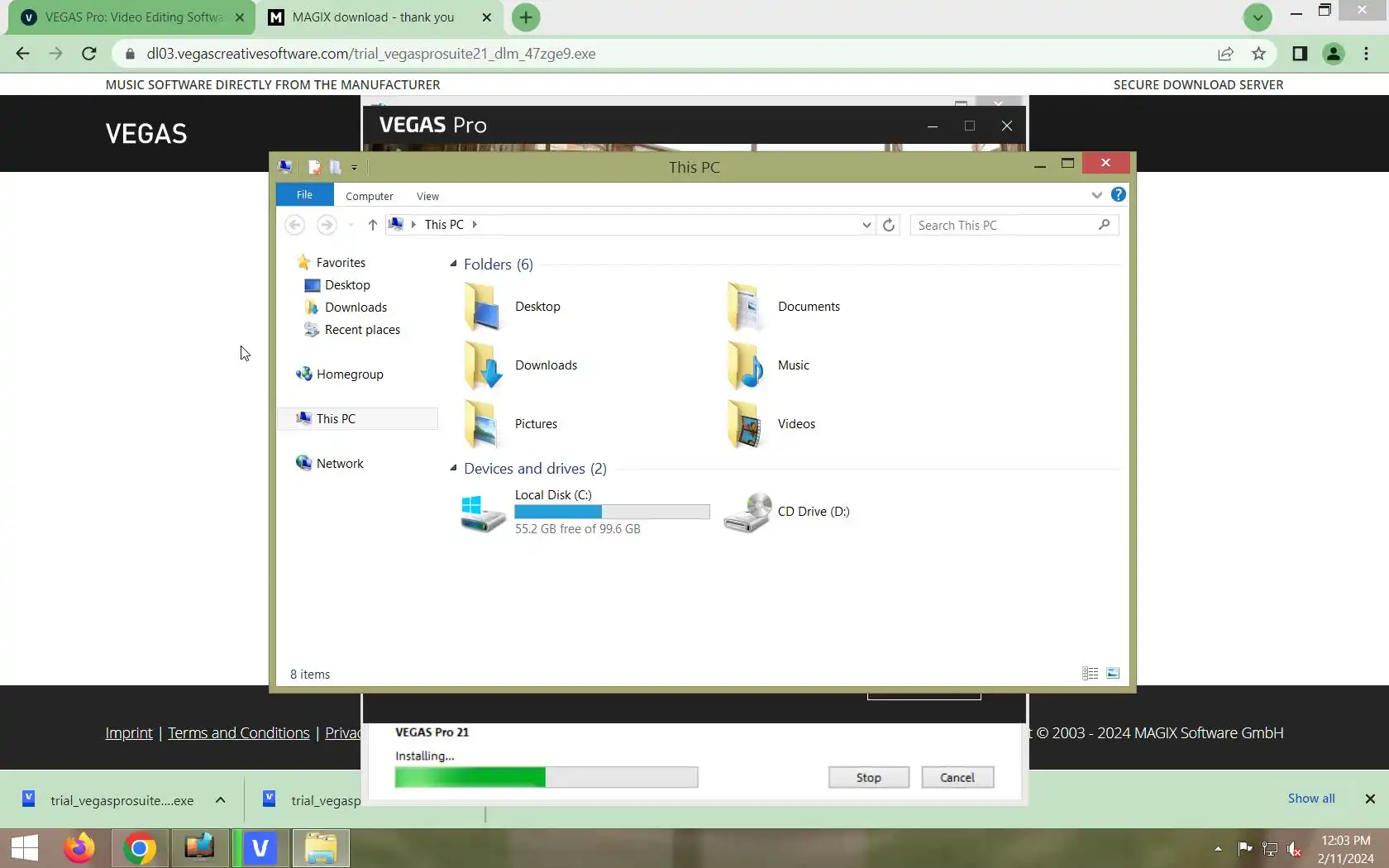Image resolution: width=1389 pixels, height=868 pixels.
Task: Open a new Chrome tab
Action: point(526,17)
